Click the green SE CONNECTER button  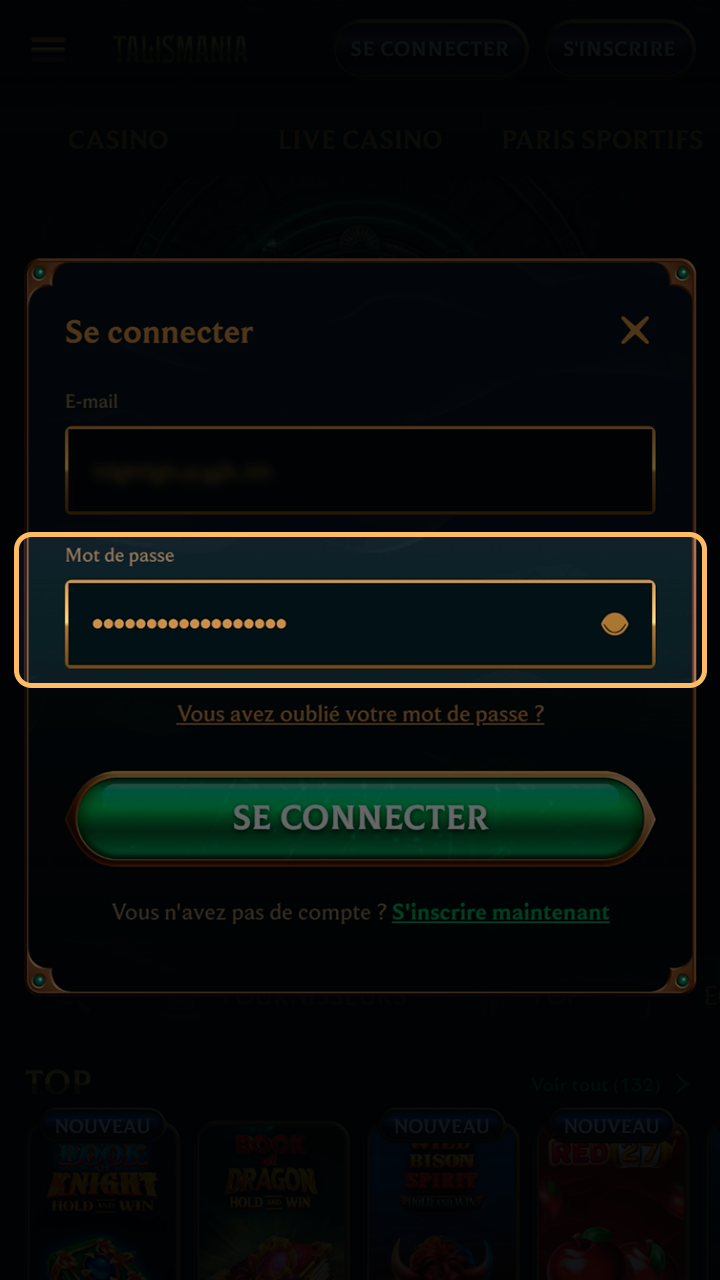tap(360, 818)
